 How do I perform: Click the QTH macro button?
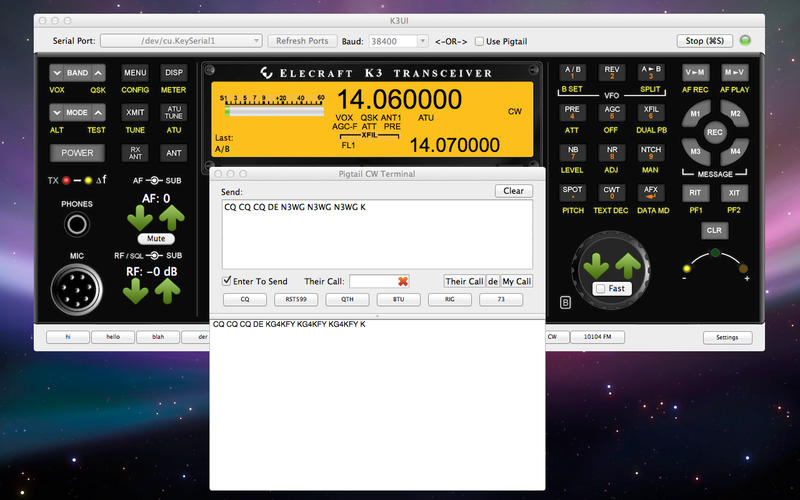(x=347, y=299)
